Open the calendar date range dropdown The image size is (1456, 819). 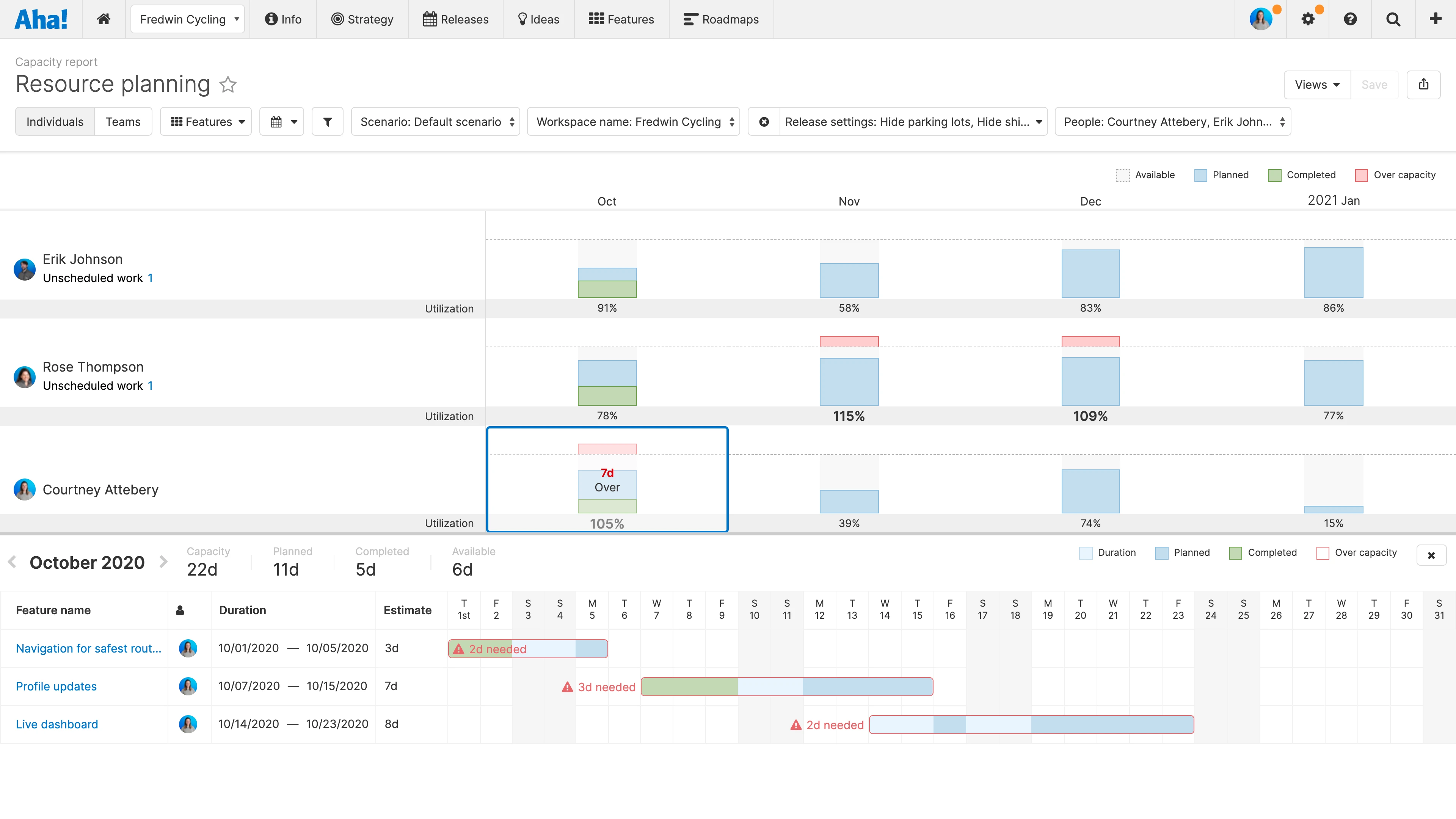[x=282, y=121]
